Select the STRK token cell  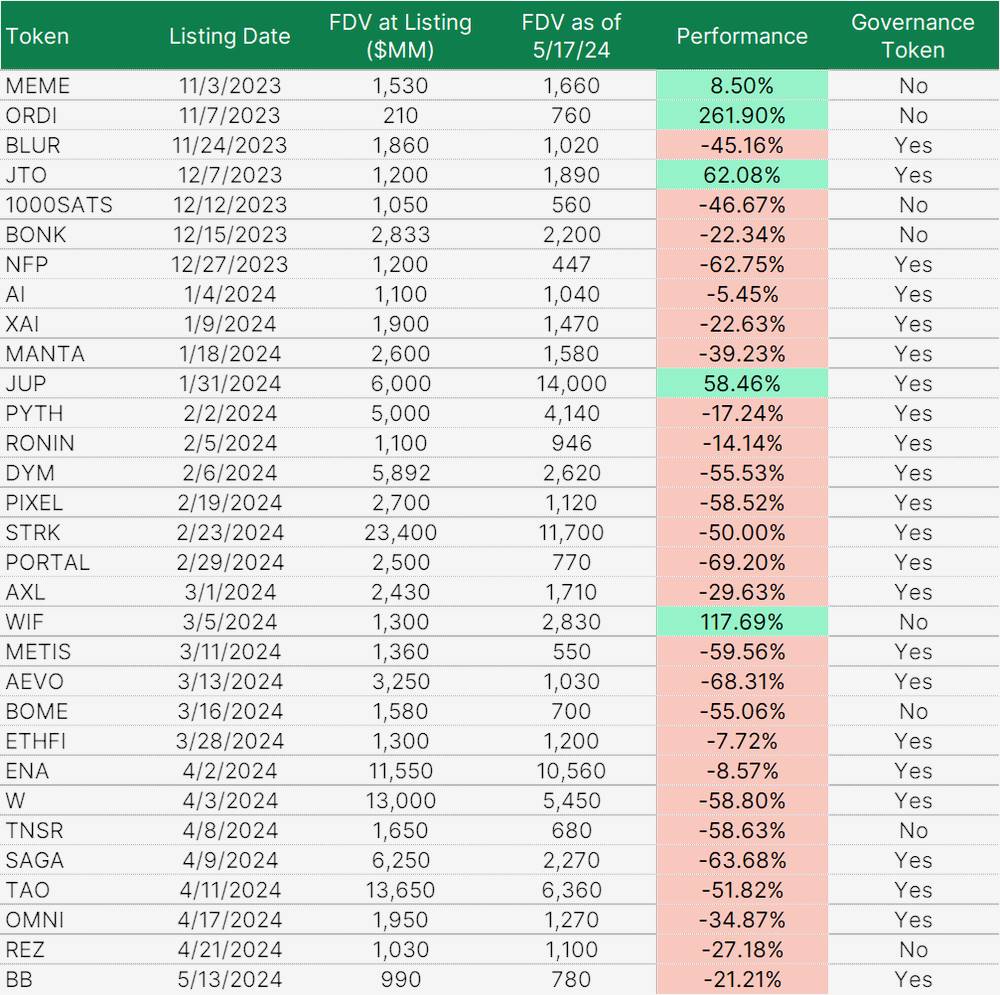(33, 532)
